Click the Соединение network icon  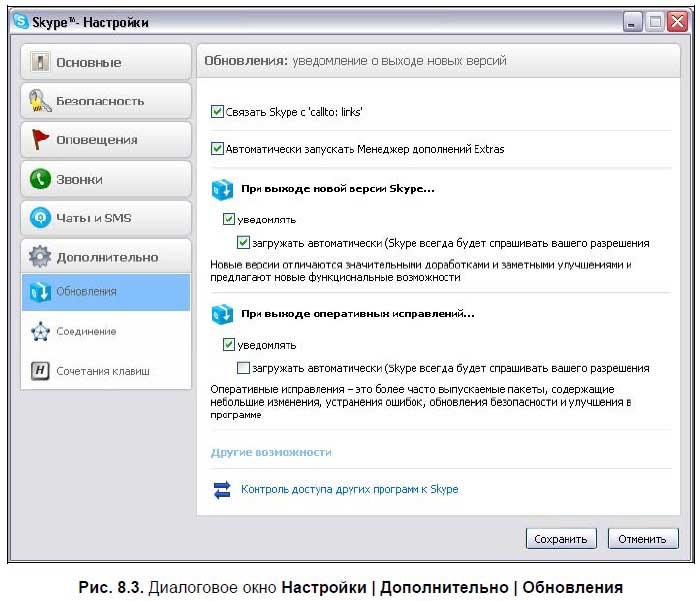(x=40, y=331)
